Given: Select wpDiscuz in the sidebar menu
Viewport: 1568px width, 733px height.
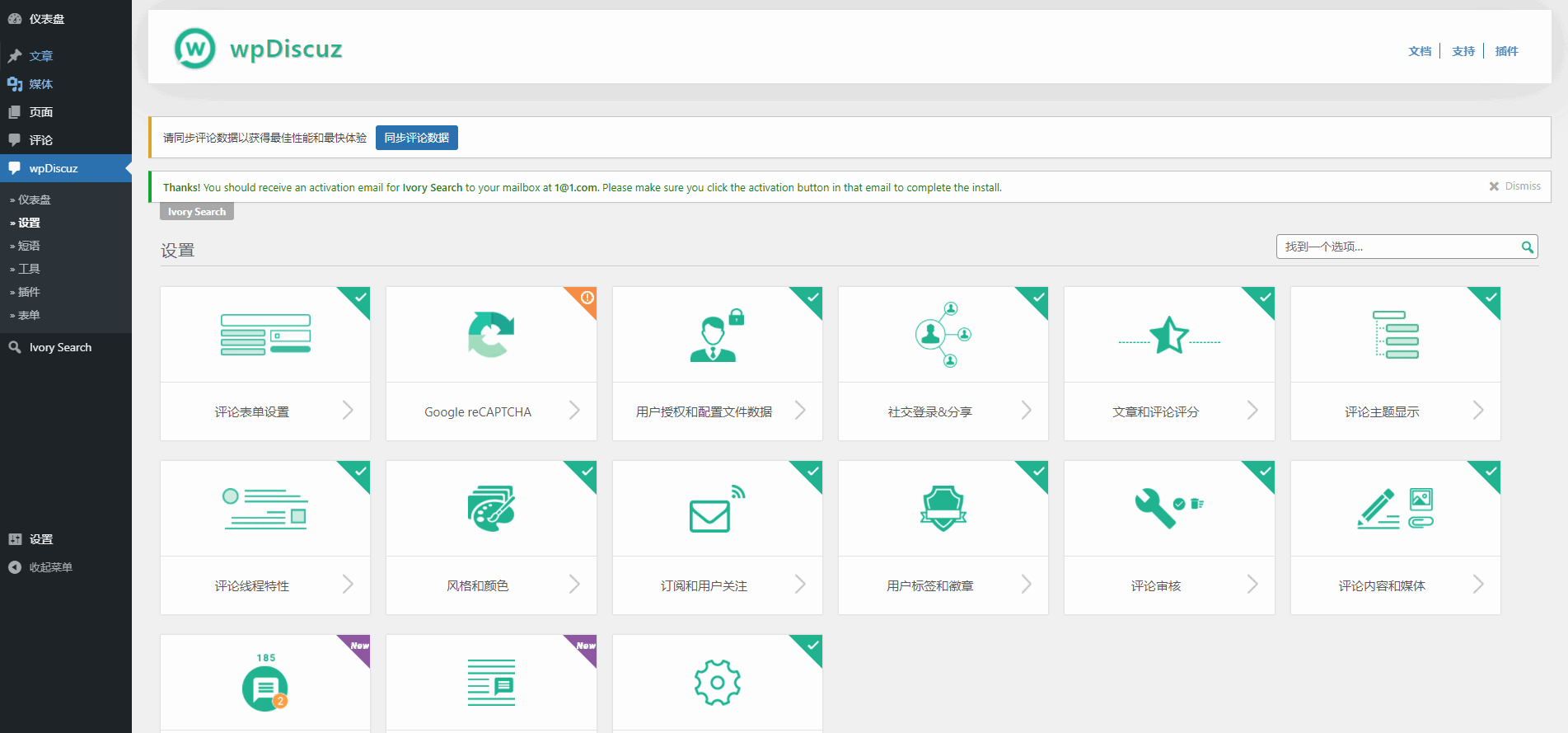Looking at the screenshot, I should pyautogui.click(x=66, y=168).
